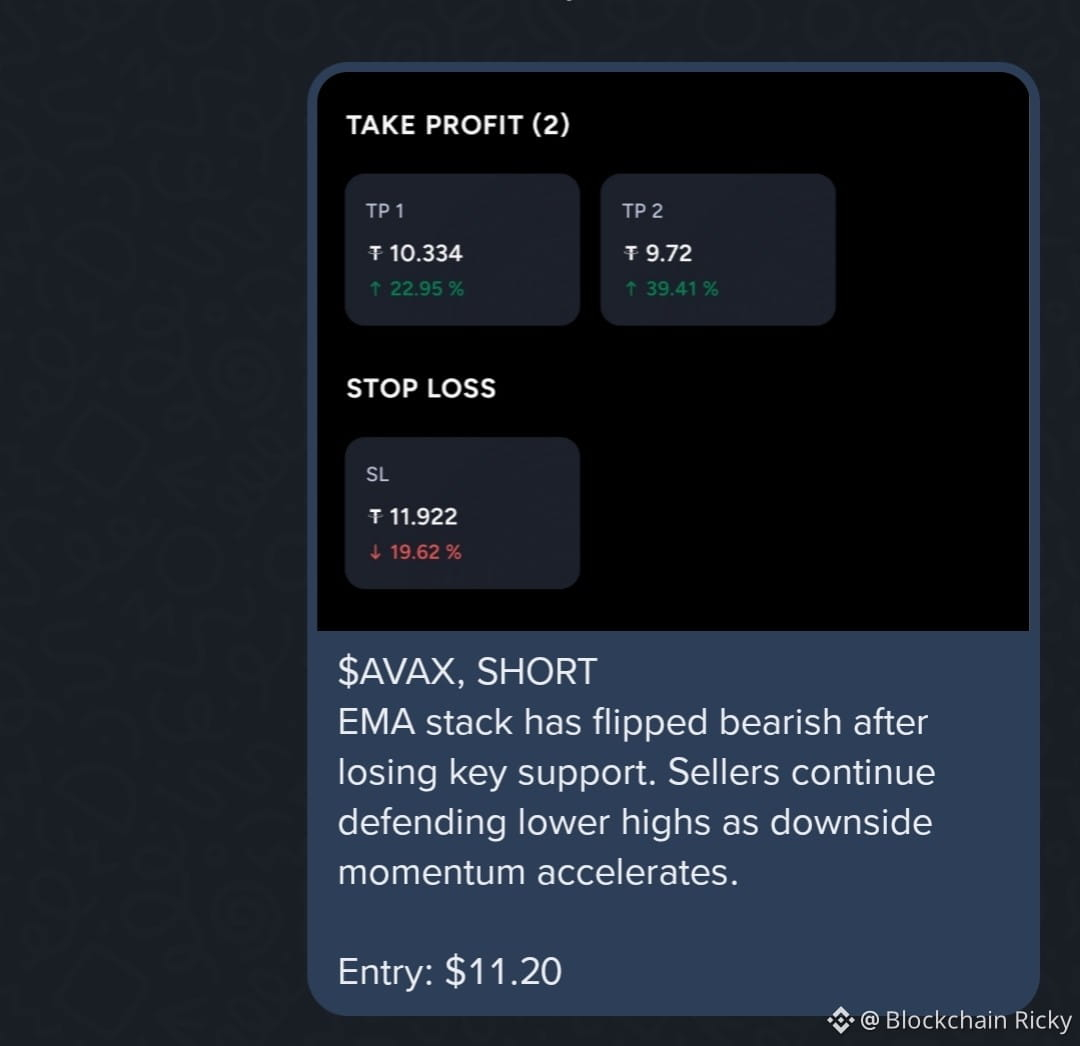
Task: Open the @ Blockchain Ricky profile link
Action: (x=966, y=1020)
